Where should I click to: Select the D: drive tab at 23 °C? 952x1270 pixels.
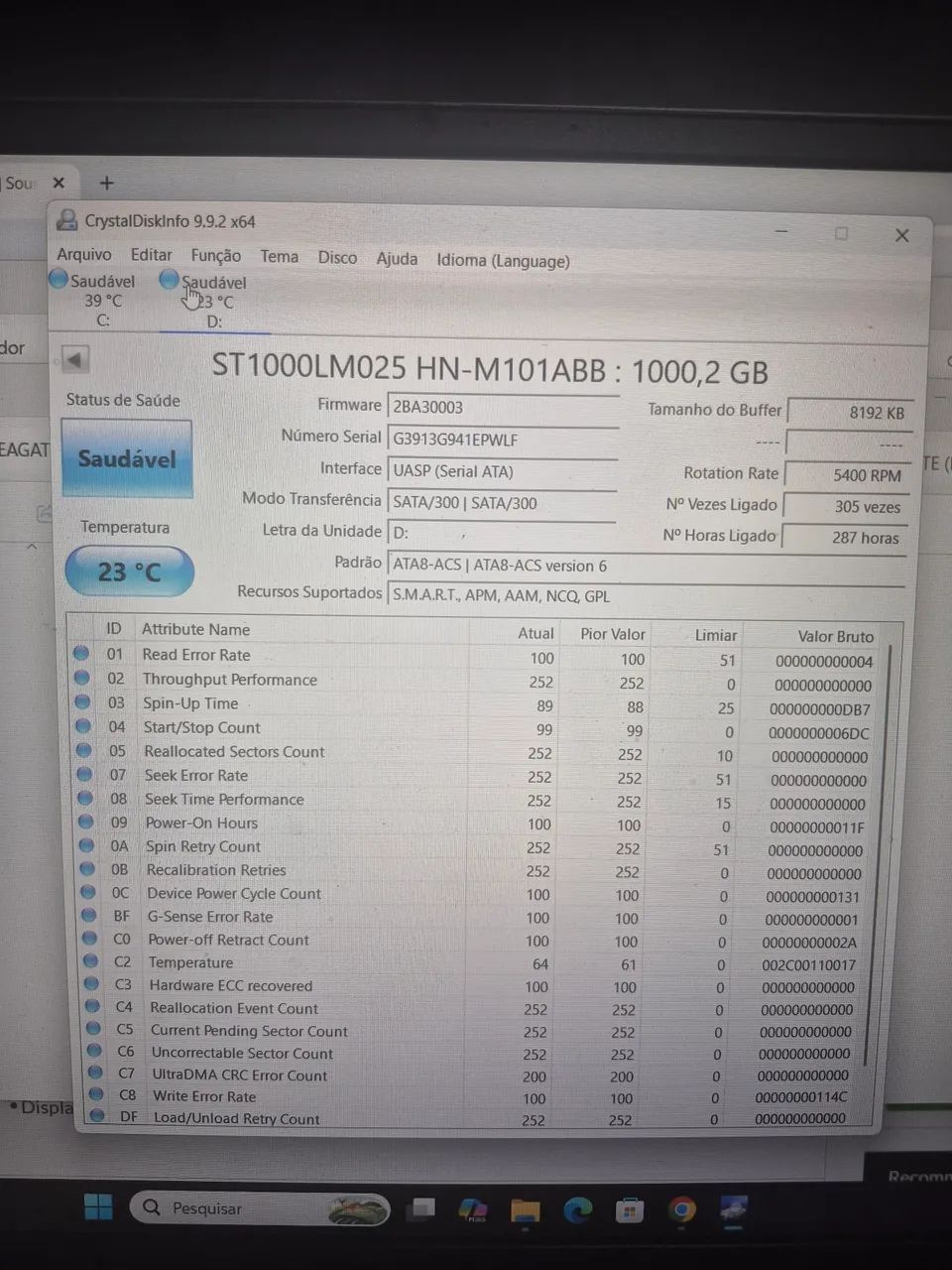pyautogui.click(x=213, y=302)
